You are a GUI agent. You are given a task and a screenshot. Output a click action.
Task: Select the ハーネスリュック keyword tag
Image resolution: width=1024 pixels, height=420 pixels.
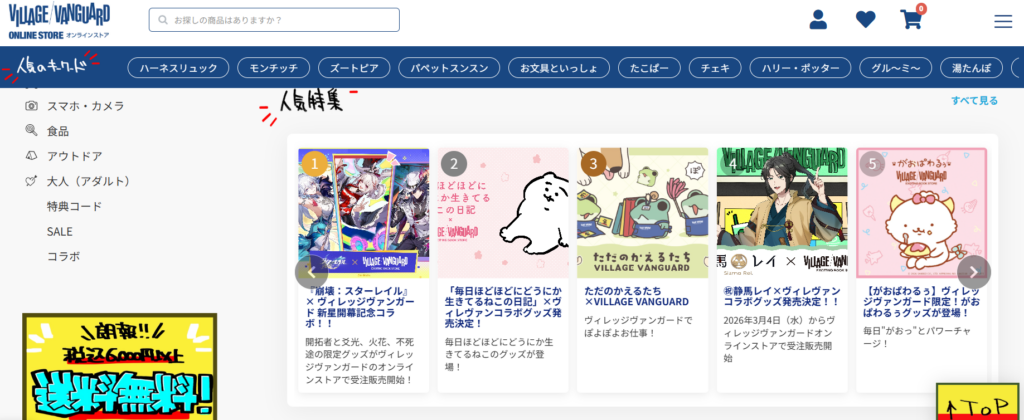(178, 67)
